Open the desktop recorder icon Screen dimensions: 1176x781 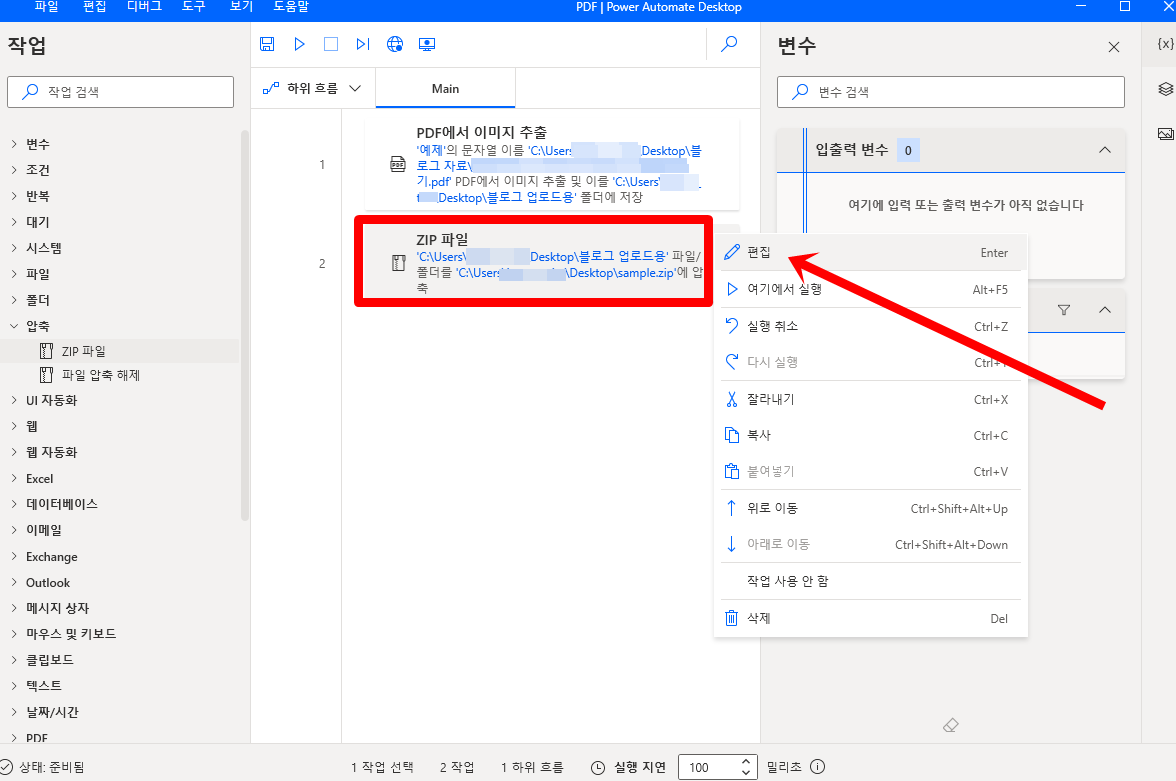coord(427,43)
